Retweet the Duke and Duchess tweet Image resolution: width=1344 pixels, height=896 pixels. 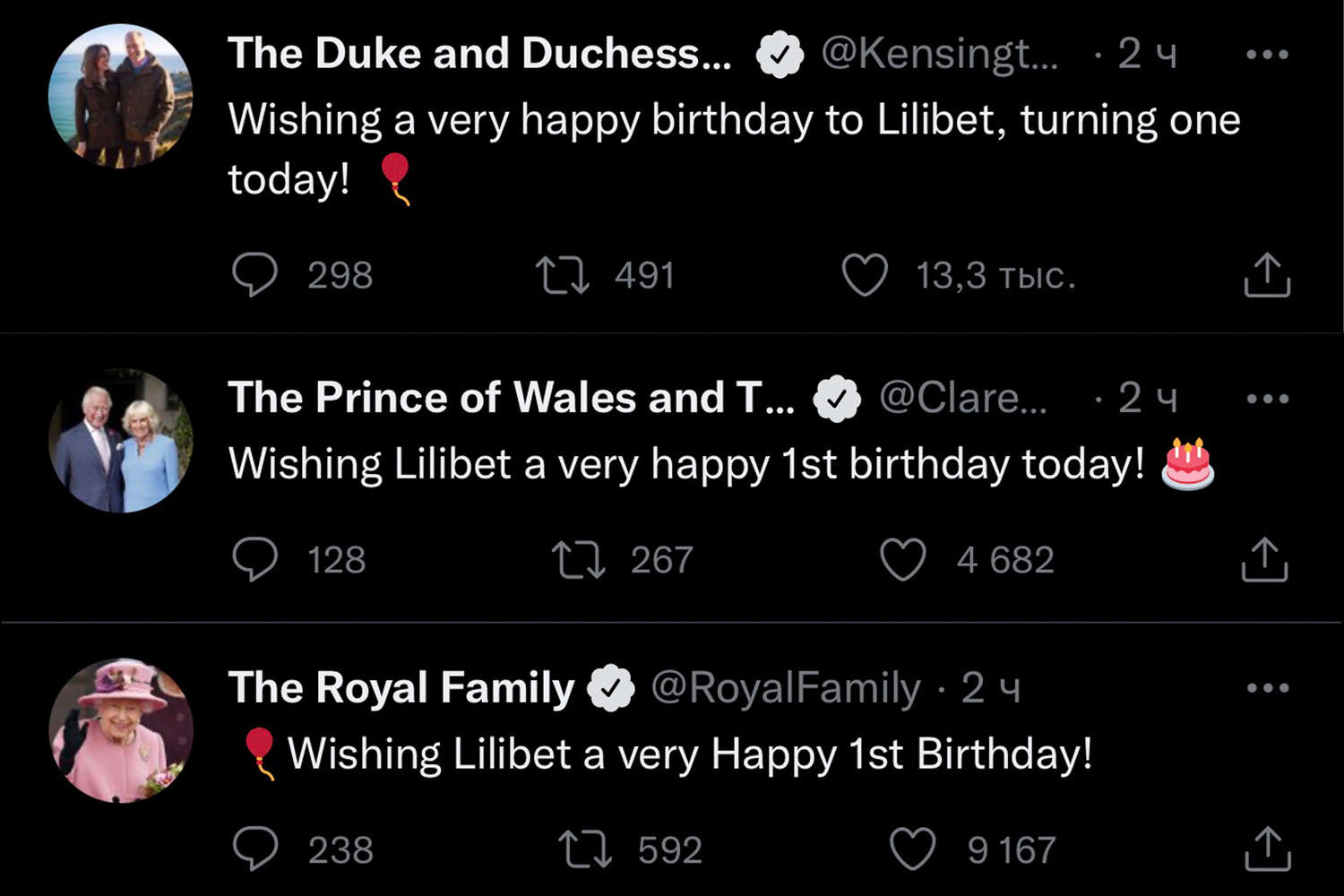[562, 275]
